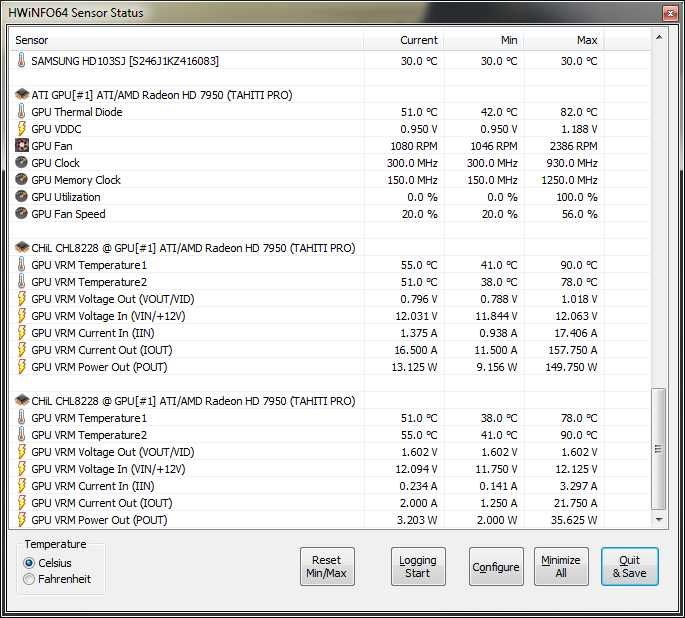Click the GPU Utilization gauge icon
Image resolution: width=685 pixels, height=618 pixels.
tap(21, 197)
